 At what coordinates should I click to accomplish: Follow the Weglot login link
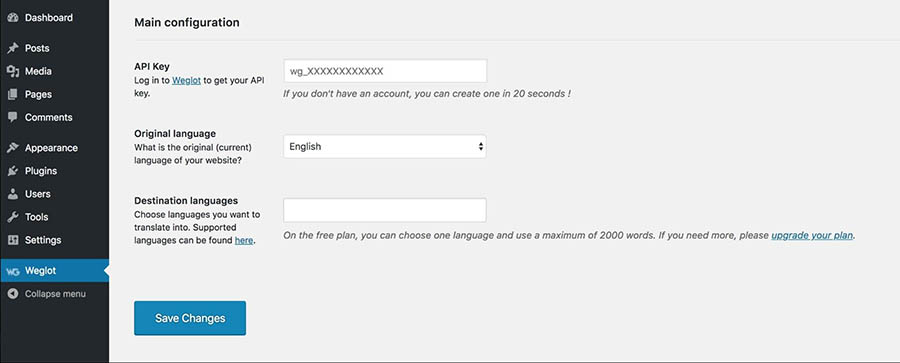pos(187,81)
